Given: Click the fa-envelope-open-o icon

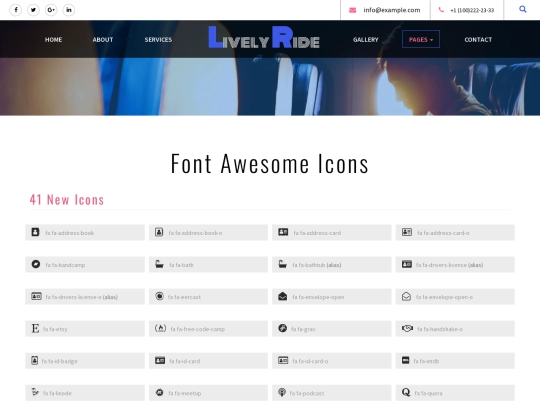Looking at the screenshot, I should click(406, 296).
